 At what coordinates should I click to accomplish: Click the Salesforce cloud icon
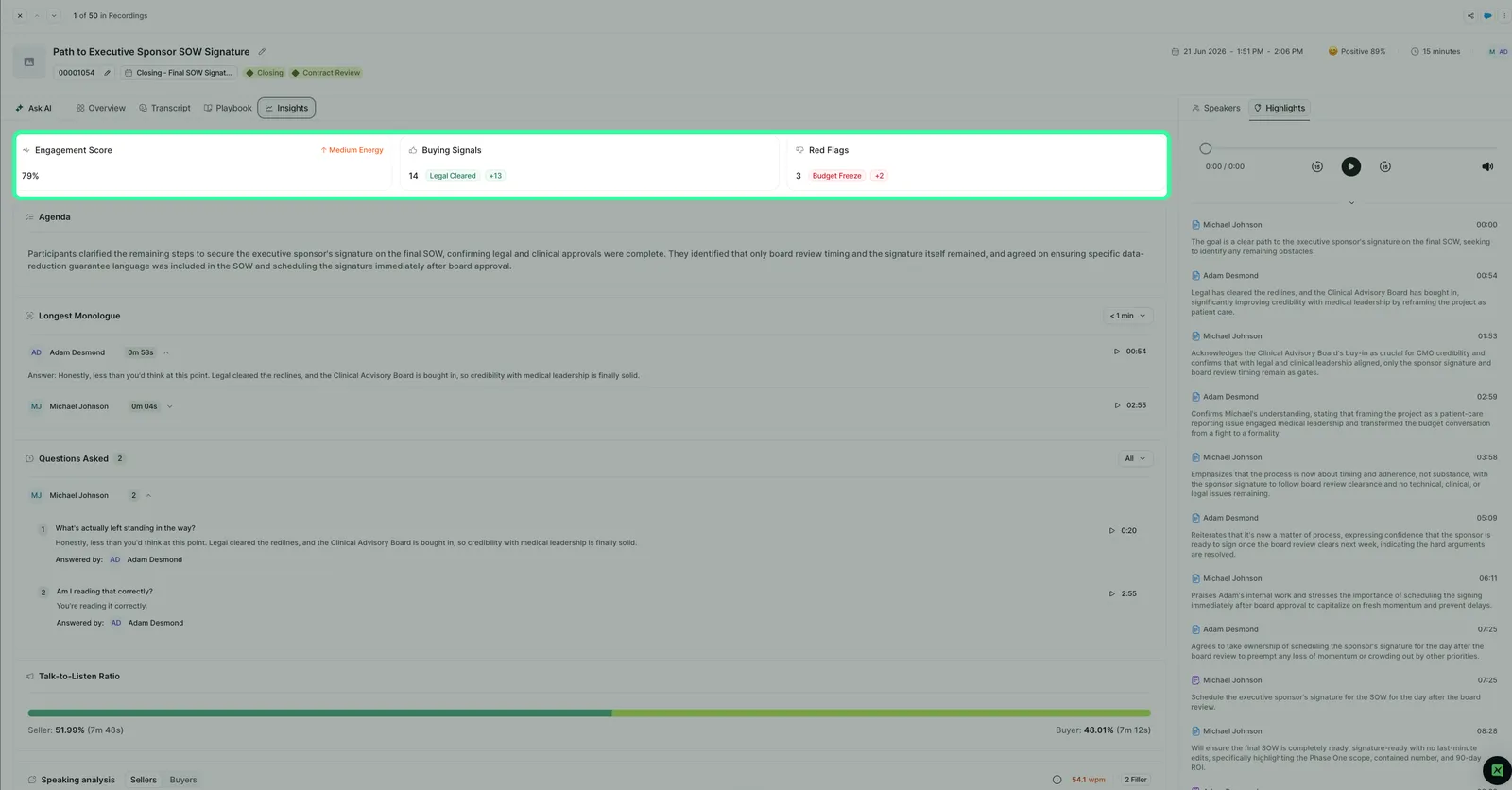coord(1487,16)
